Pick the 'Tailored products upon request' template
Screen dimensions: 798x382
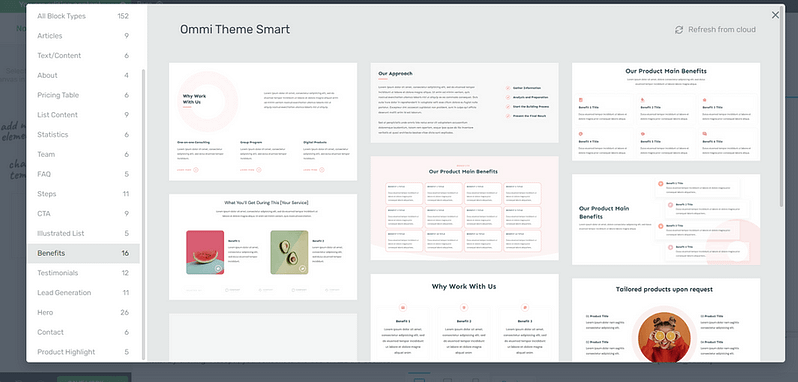point(666,319)
